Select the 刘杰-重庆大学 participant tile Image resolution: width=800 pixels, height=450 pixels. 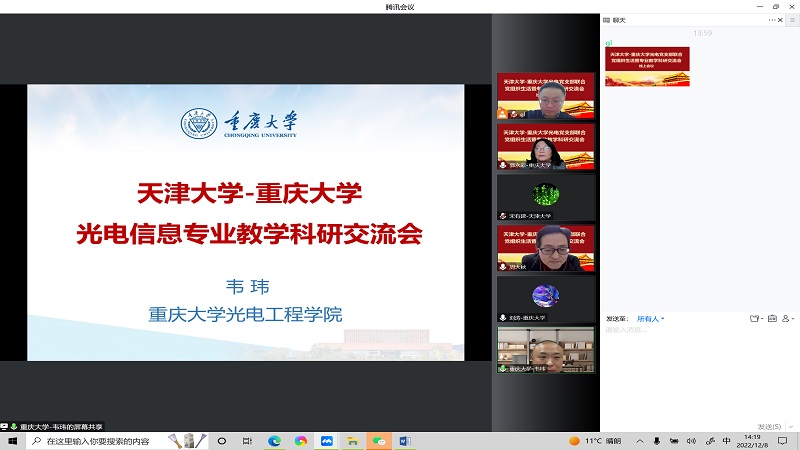[546, 299]
